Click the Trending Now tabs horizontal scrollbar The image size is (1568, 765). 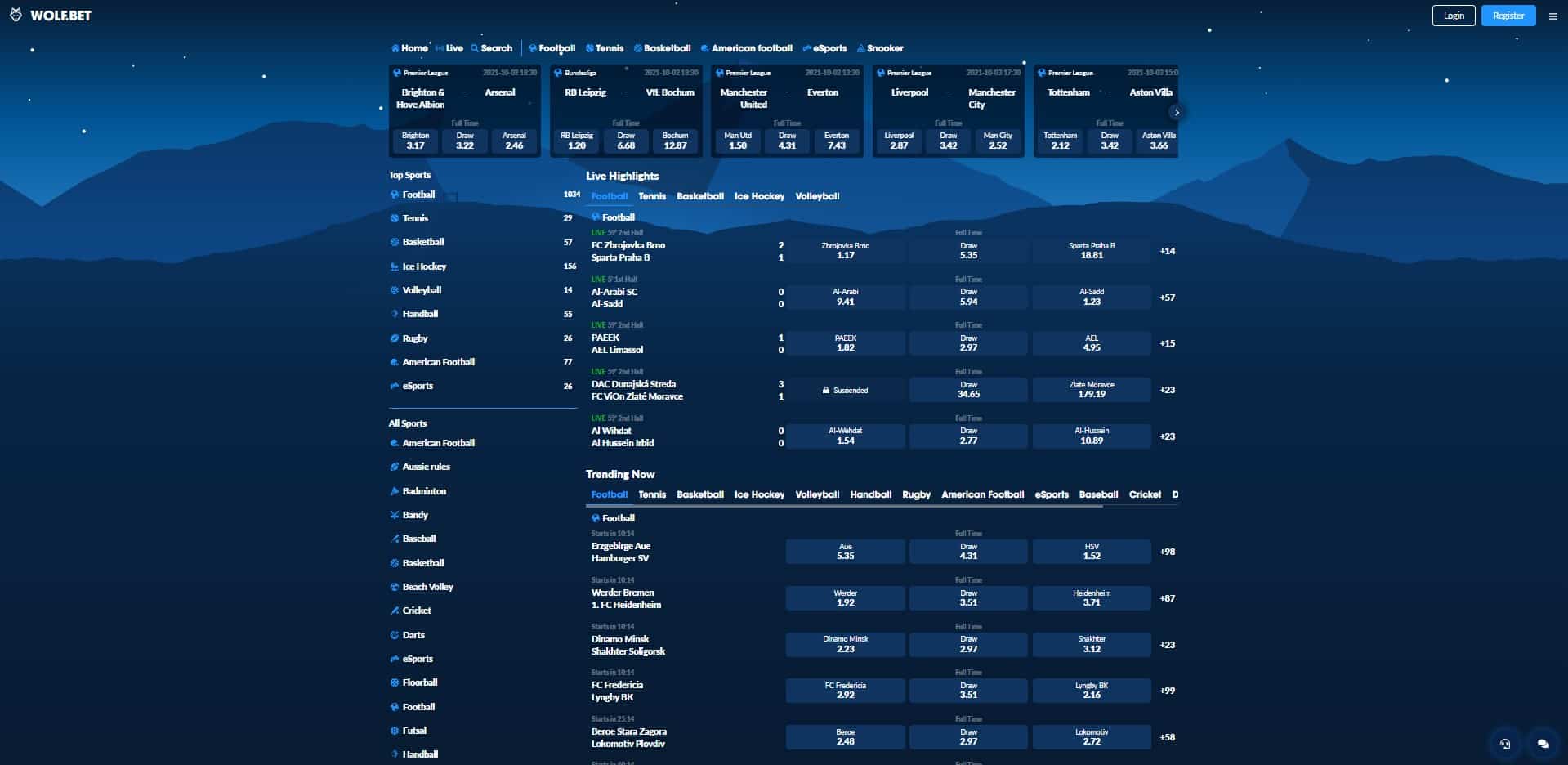[x=844, y=506]
